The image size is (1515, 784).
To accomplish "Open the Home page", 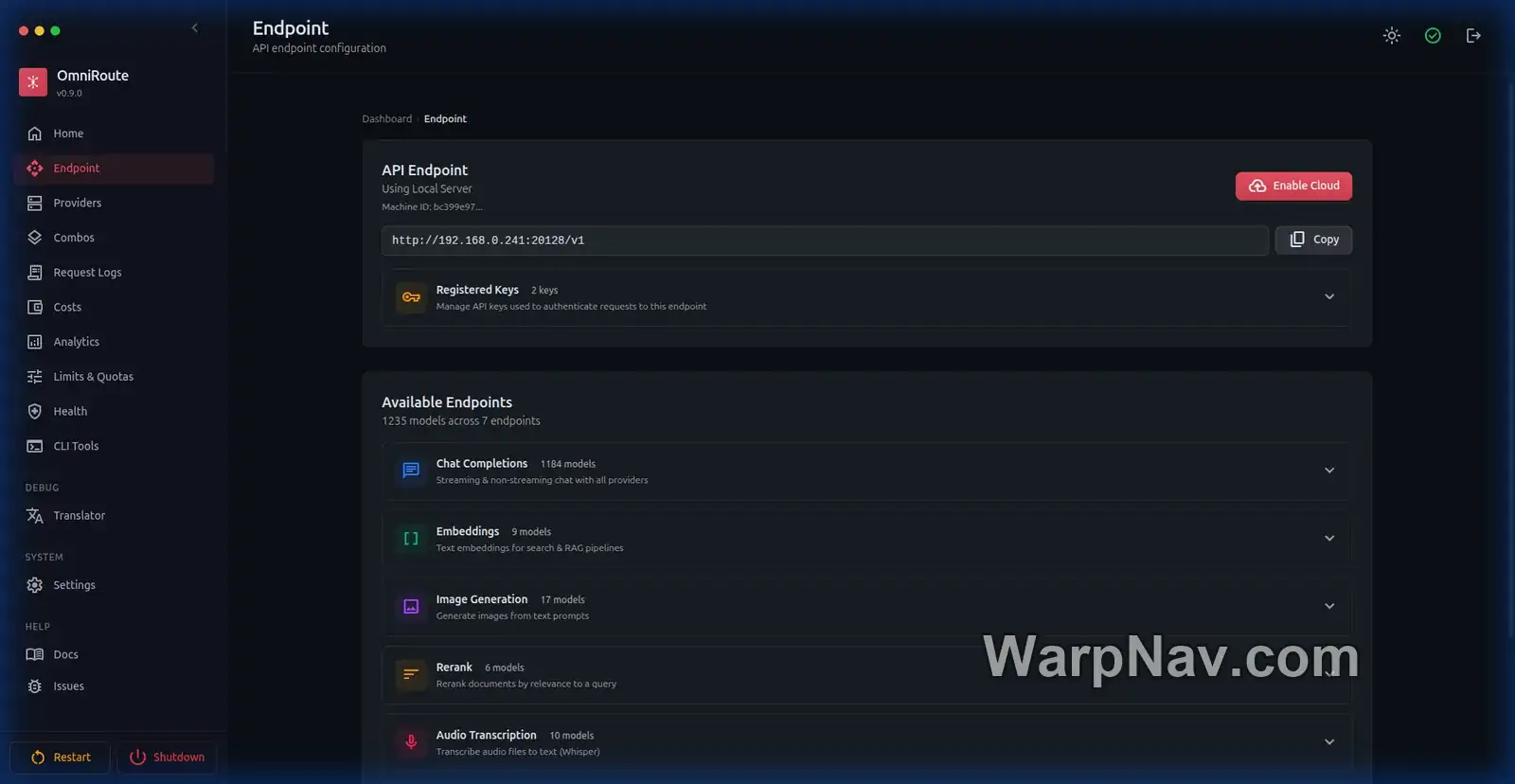I will click(x=114, y=134).
